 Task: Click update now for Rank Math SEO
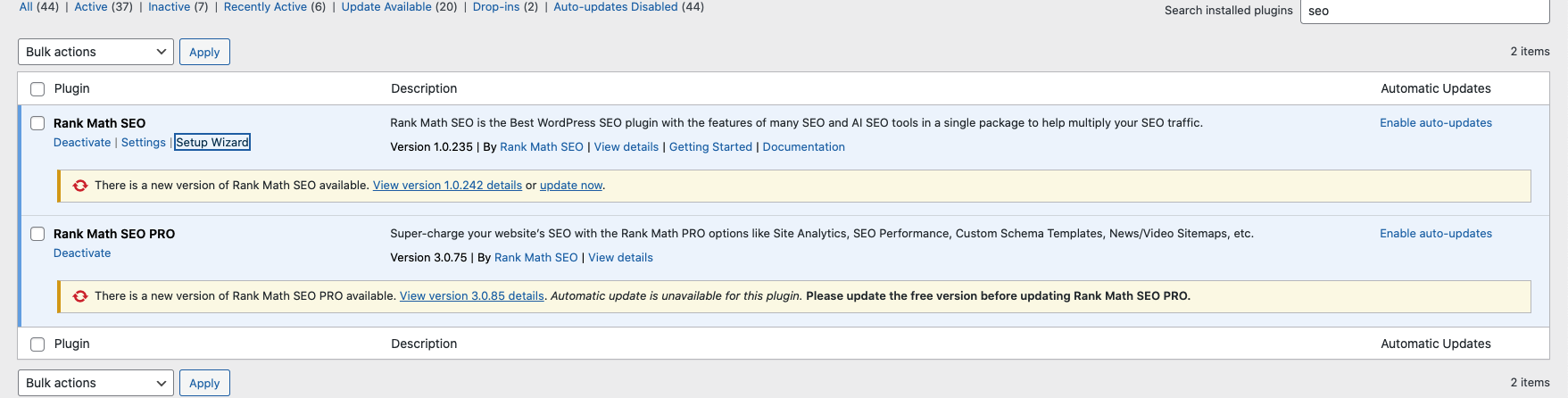(571, 186)
